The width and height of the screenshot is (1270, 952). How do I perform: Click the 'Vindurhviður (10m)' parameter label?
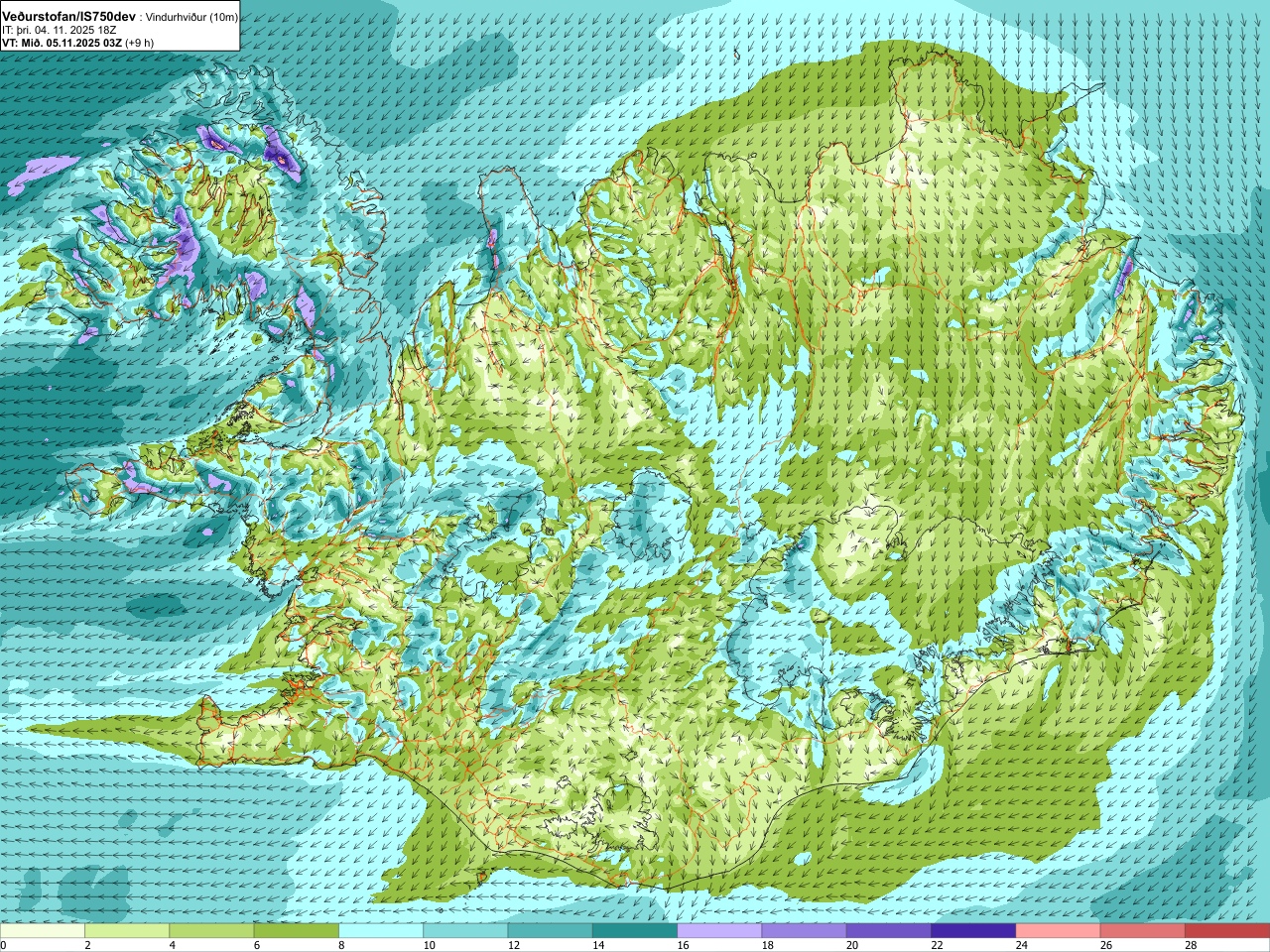[x=191, y=18]
